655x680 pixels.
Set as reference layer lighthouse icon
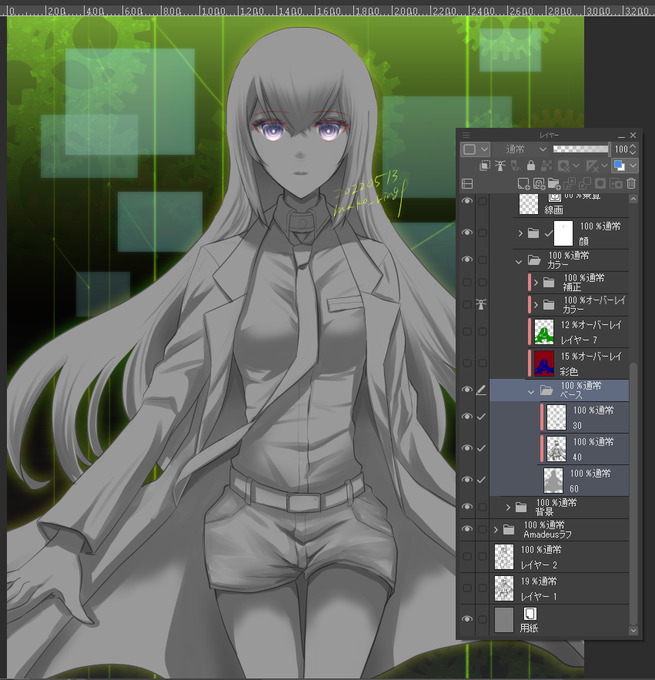(500, 165)
